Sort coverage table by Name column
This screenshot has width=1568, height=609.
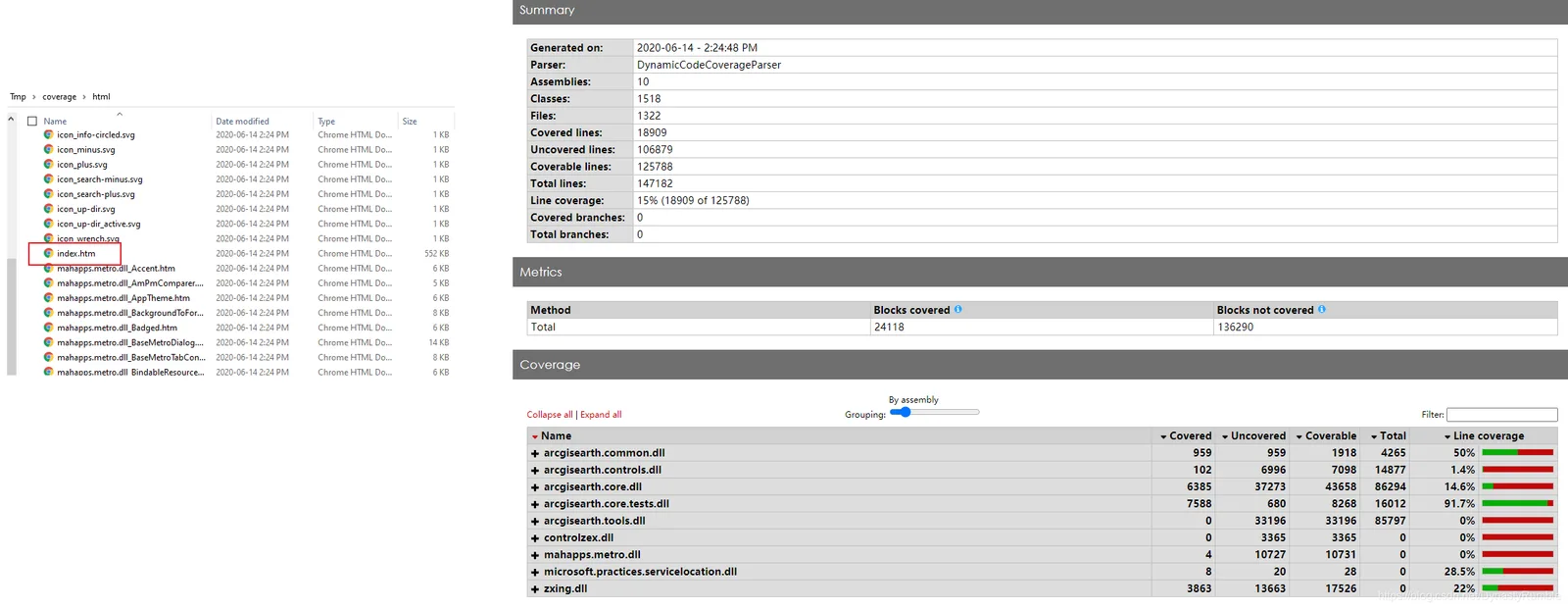551,436
